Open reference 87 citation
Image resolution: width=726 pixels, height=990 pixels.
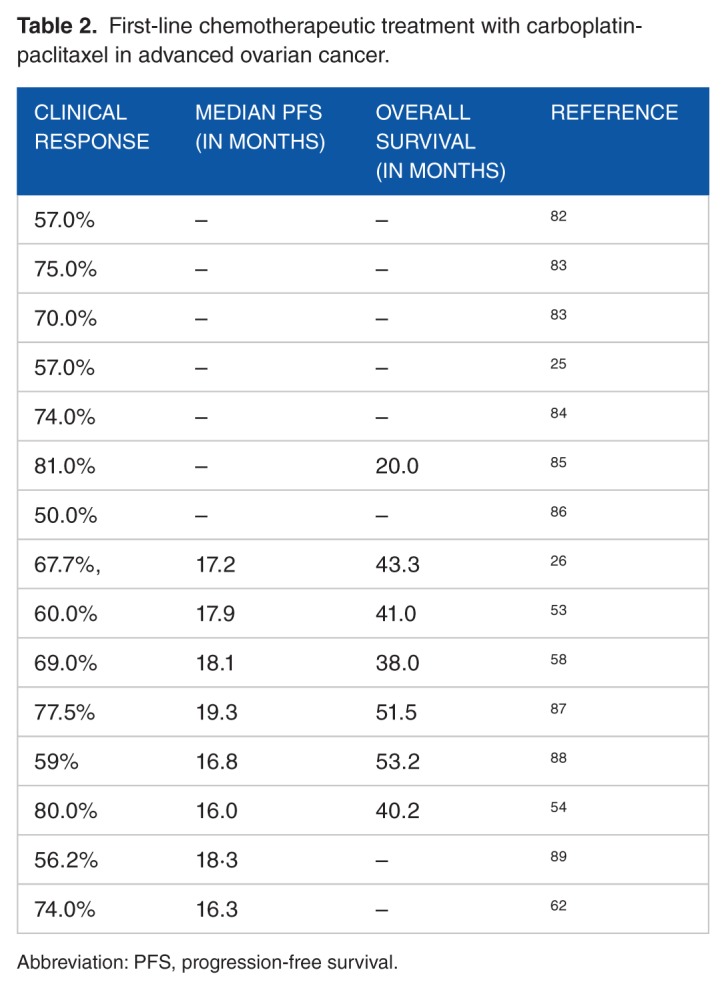point(558,709)
